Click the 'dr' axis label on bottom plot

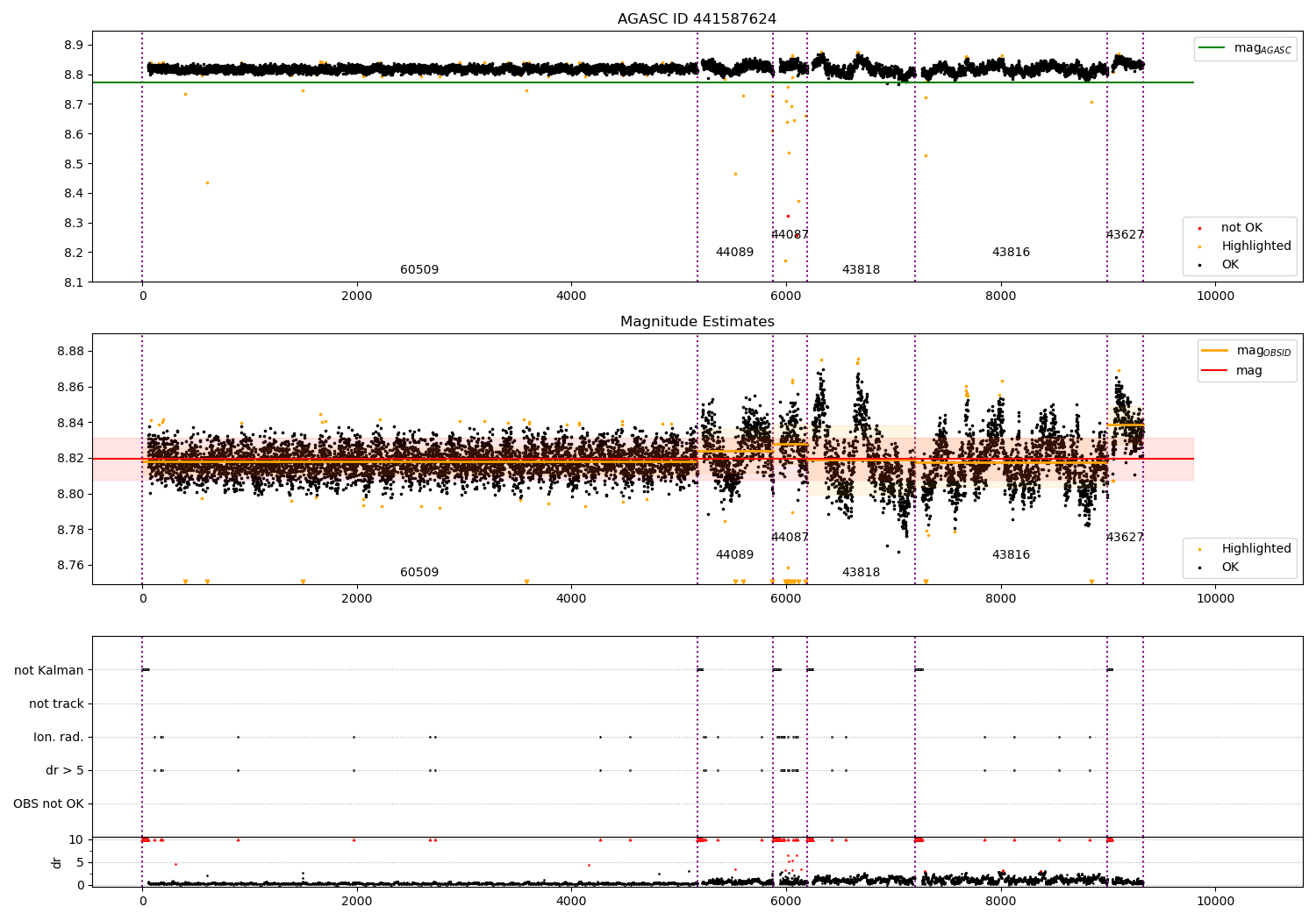57,862
